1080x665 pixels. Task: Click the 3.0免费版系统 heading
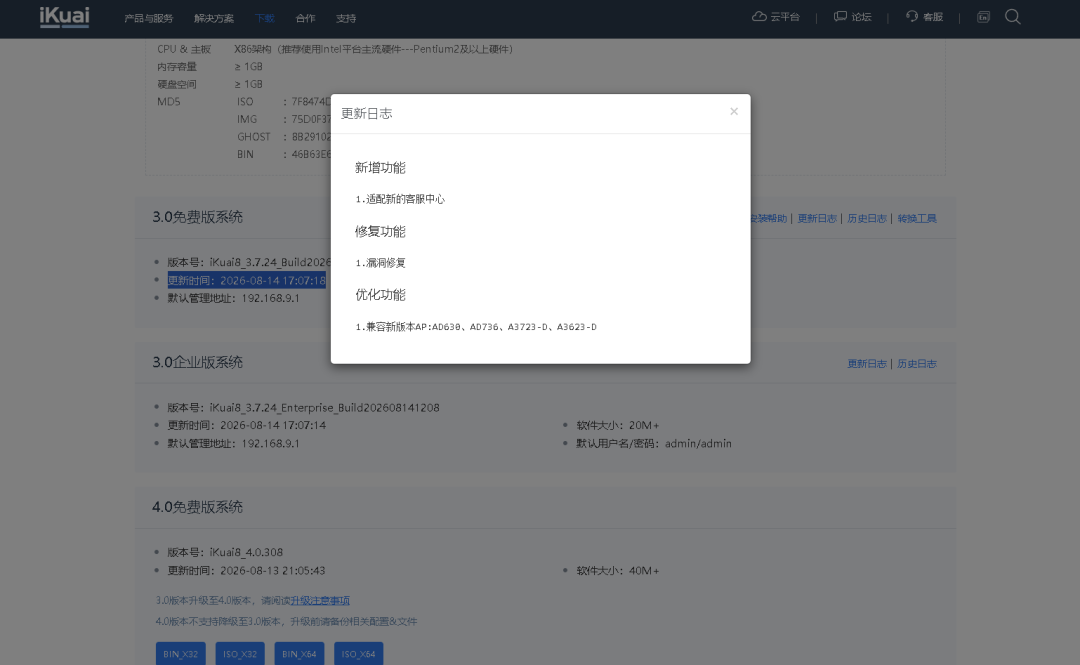coord(198,217)
